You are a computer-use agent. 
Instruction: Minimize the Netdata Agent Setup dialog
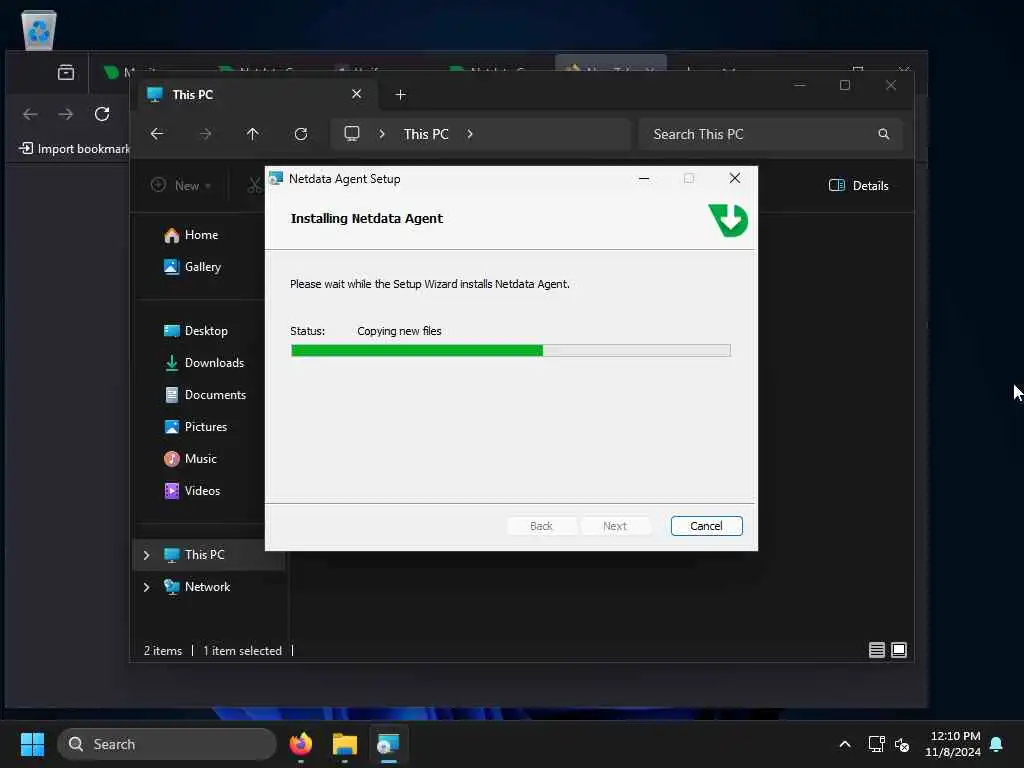[644, 178]
